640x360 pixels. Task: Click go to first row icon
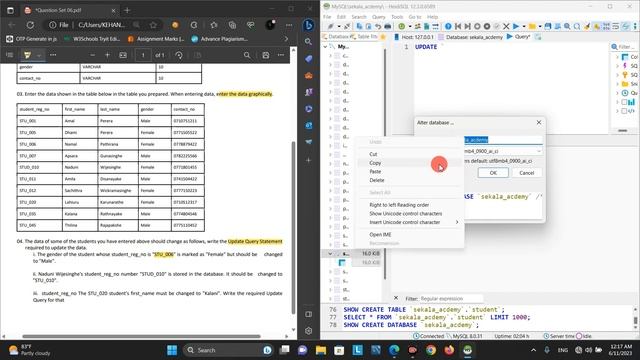click(x=458, y=27)
